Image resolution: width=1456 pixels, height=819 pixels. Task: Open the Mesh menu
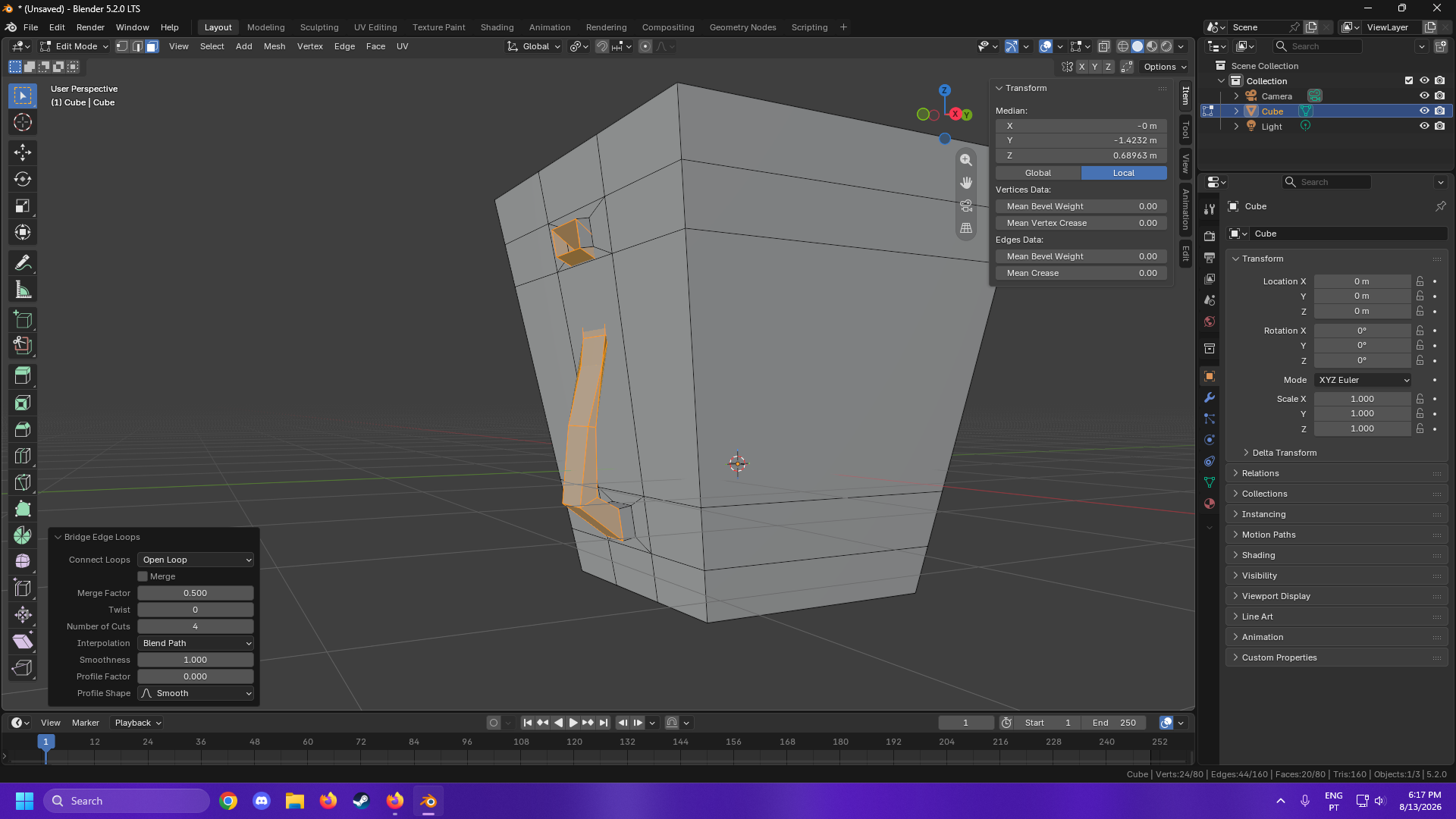[275, 46]
